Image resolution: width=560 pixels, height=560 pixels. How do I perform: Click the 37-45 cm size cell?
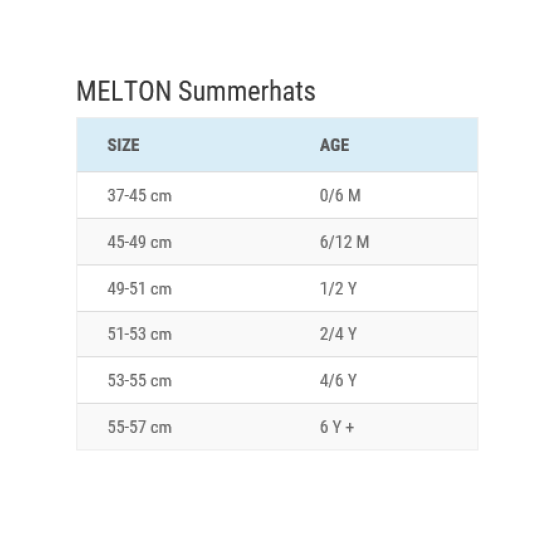(x=140, y=195)
